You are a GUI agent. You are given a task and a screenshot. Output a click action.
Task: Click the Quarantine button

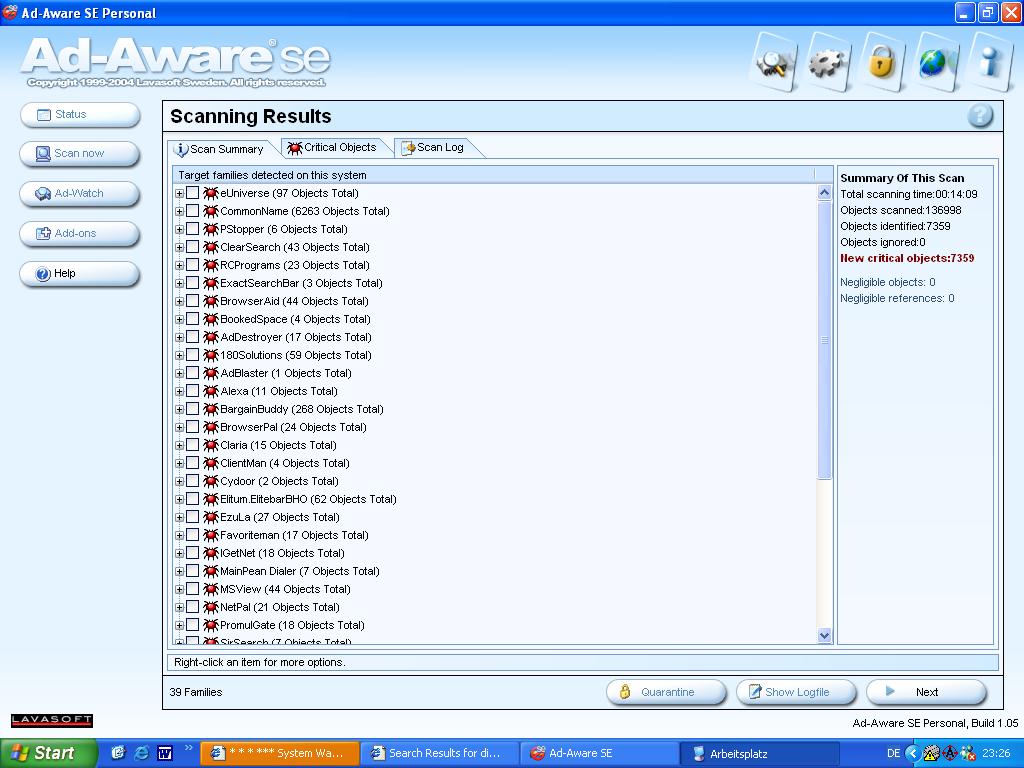pyautogui.click(x=666, y=692)
